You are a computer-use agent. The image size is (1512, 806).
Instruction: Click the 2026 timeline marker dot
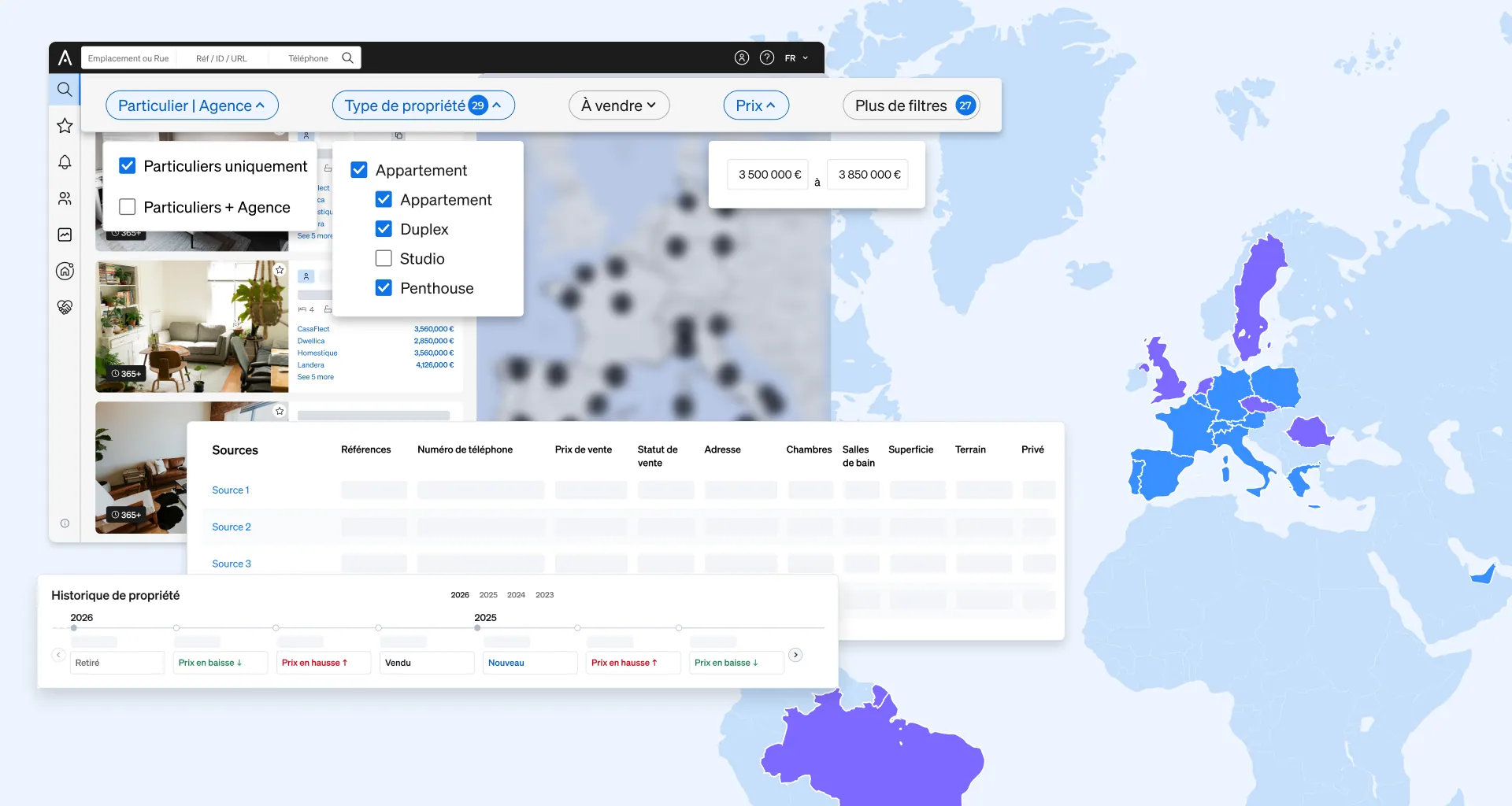tap(74, 628)
